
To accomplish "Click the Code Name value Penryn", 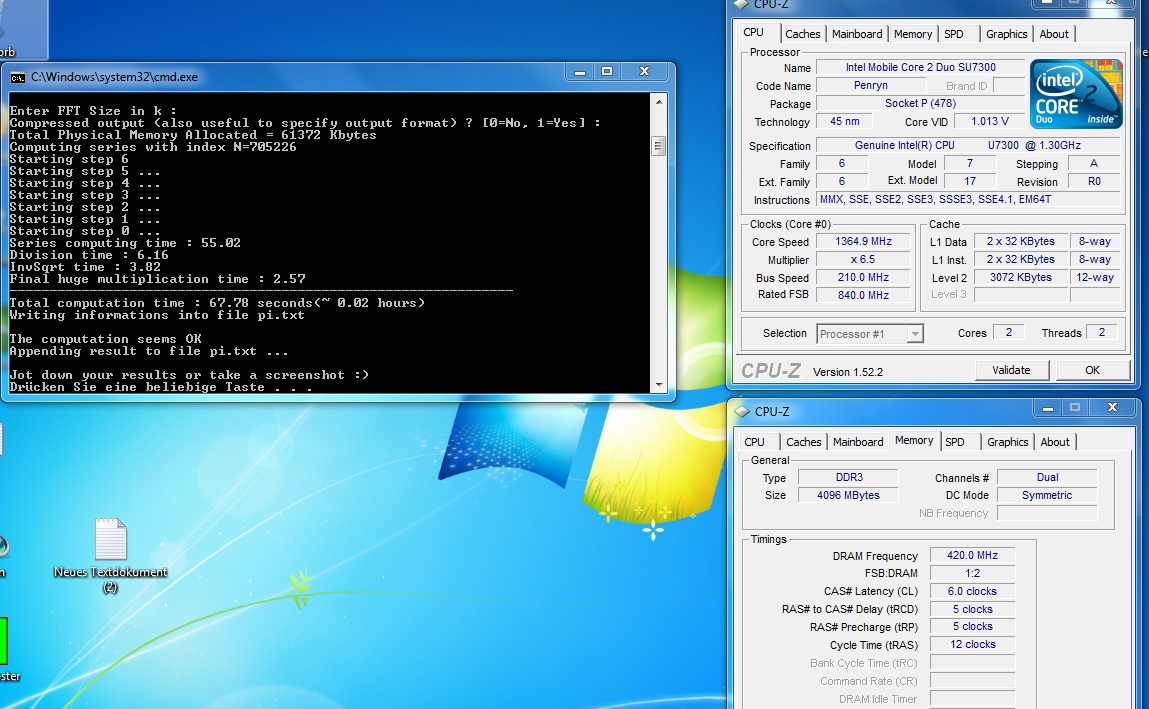I will [x=871, y=86].
